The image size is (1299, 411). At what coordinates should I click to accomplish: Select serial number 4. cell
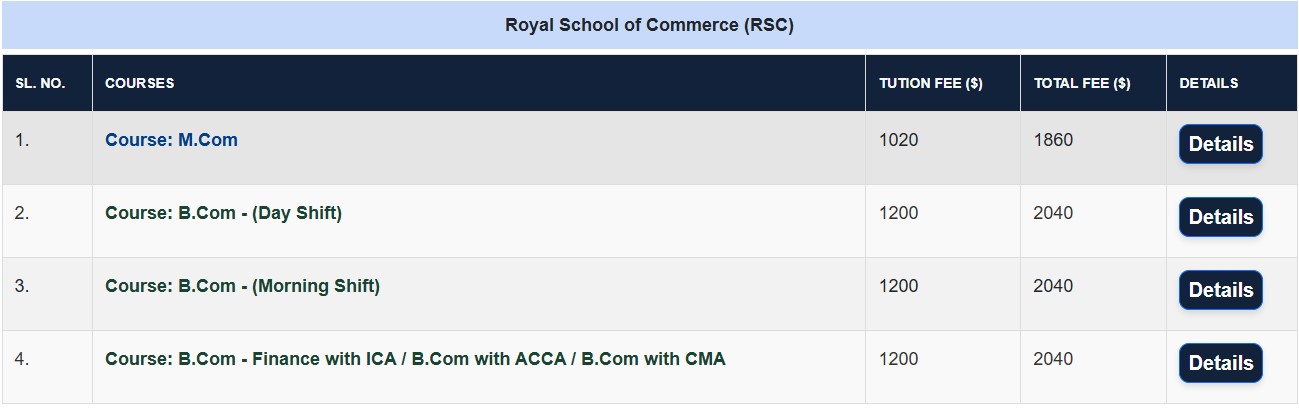click(x=47, y=367)
